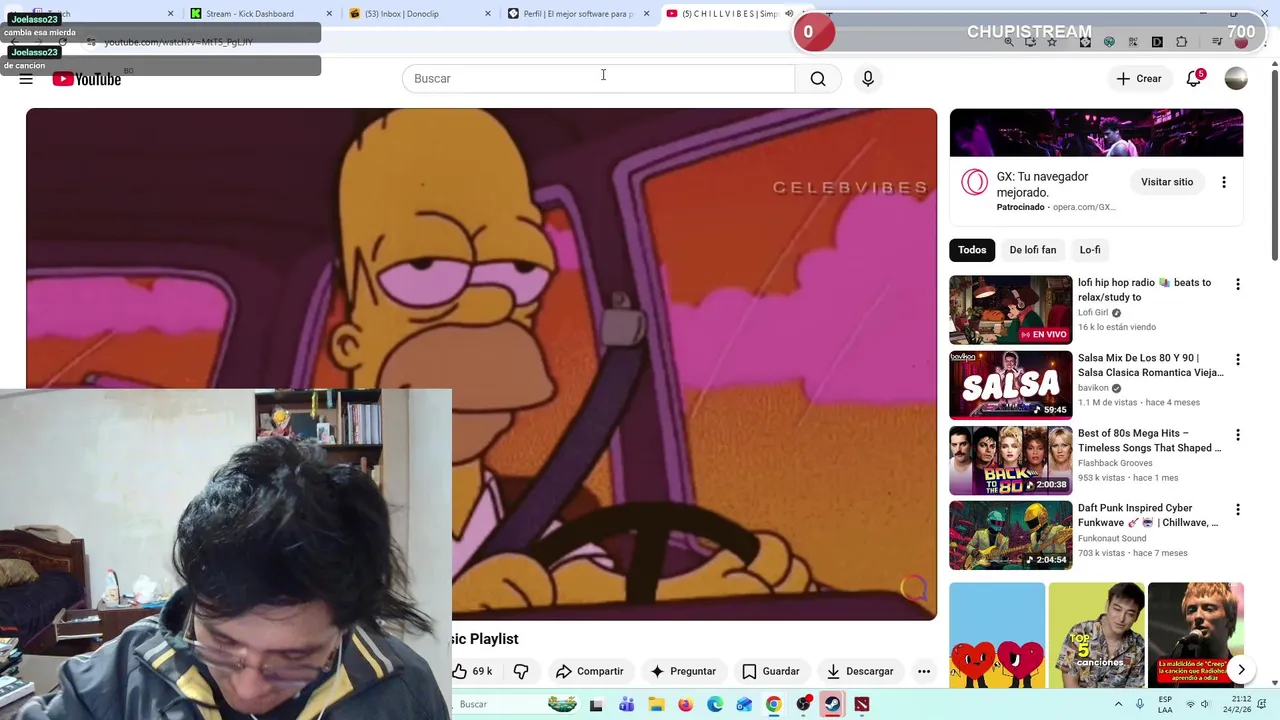
Task: Select the Lo-fi filter chip
Action: pos(1090,250)
